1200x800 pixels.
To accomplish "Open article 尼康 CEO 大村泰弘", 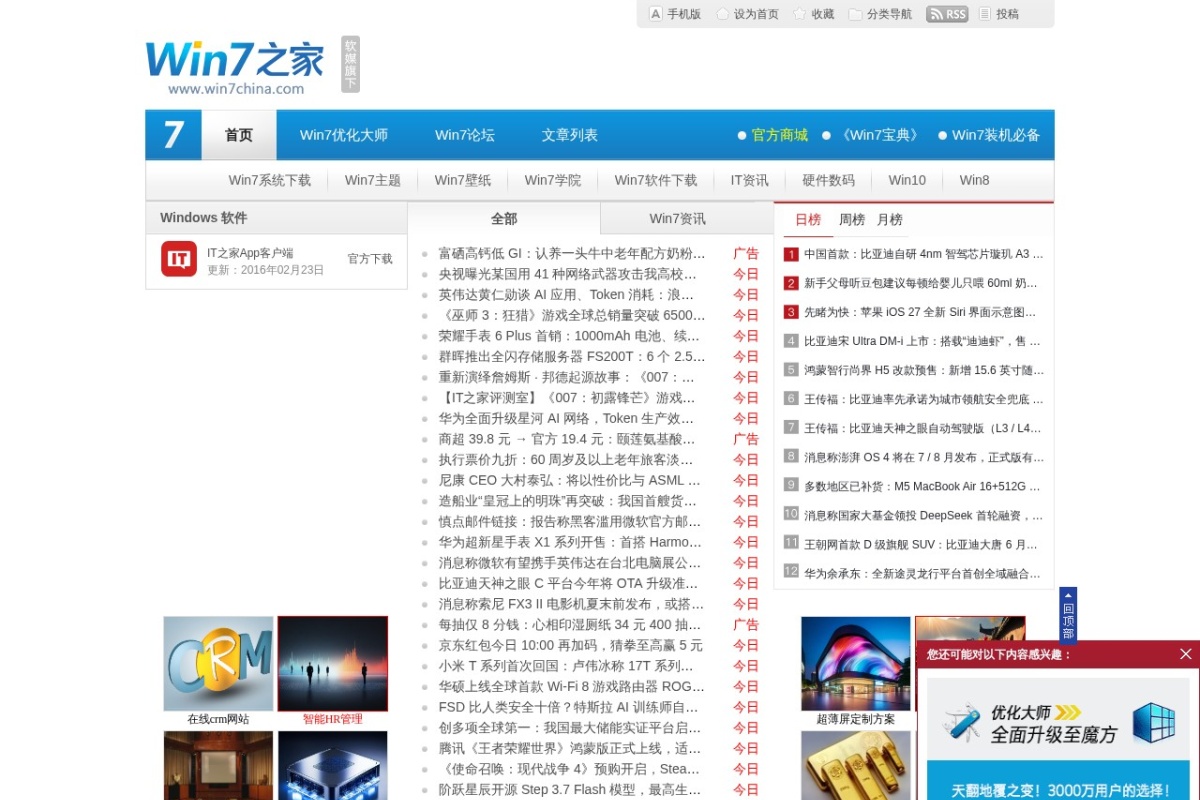I will click(570, 480).
